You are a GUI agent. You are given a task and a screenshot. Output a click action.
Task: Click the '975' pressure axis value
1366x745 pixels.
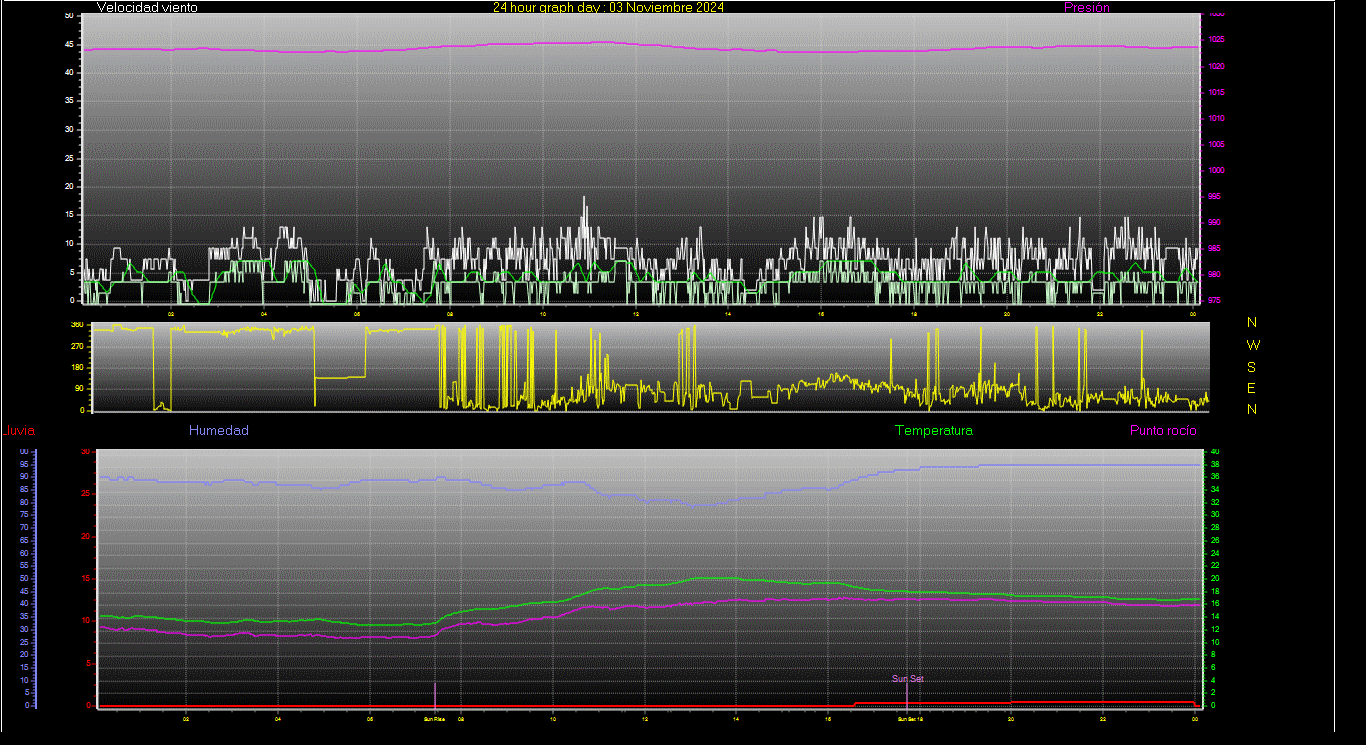pyautogui.click(x=1214, y=300)
